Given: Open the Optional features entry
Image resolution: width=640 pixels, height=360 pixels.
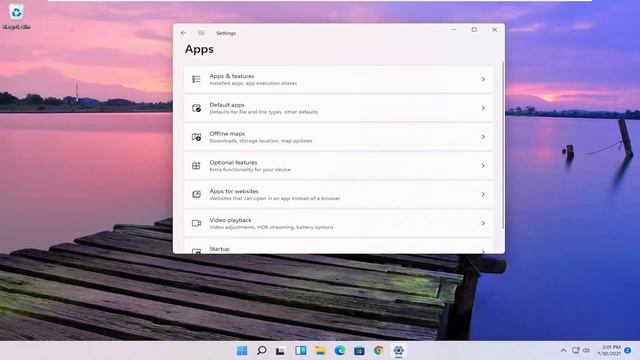Looking at the screenshot, I should coord(338,166).
